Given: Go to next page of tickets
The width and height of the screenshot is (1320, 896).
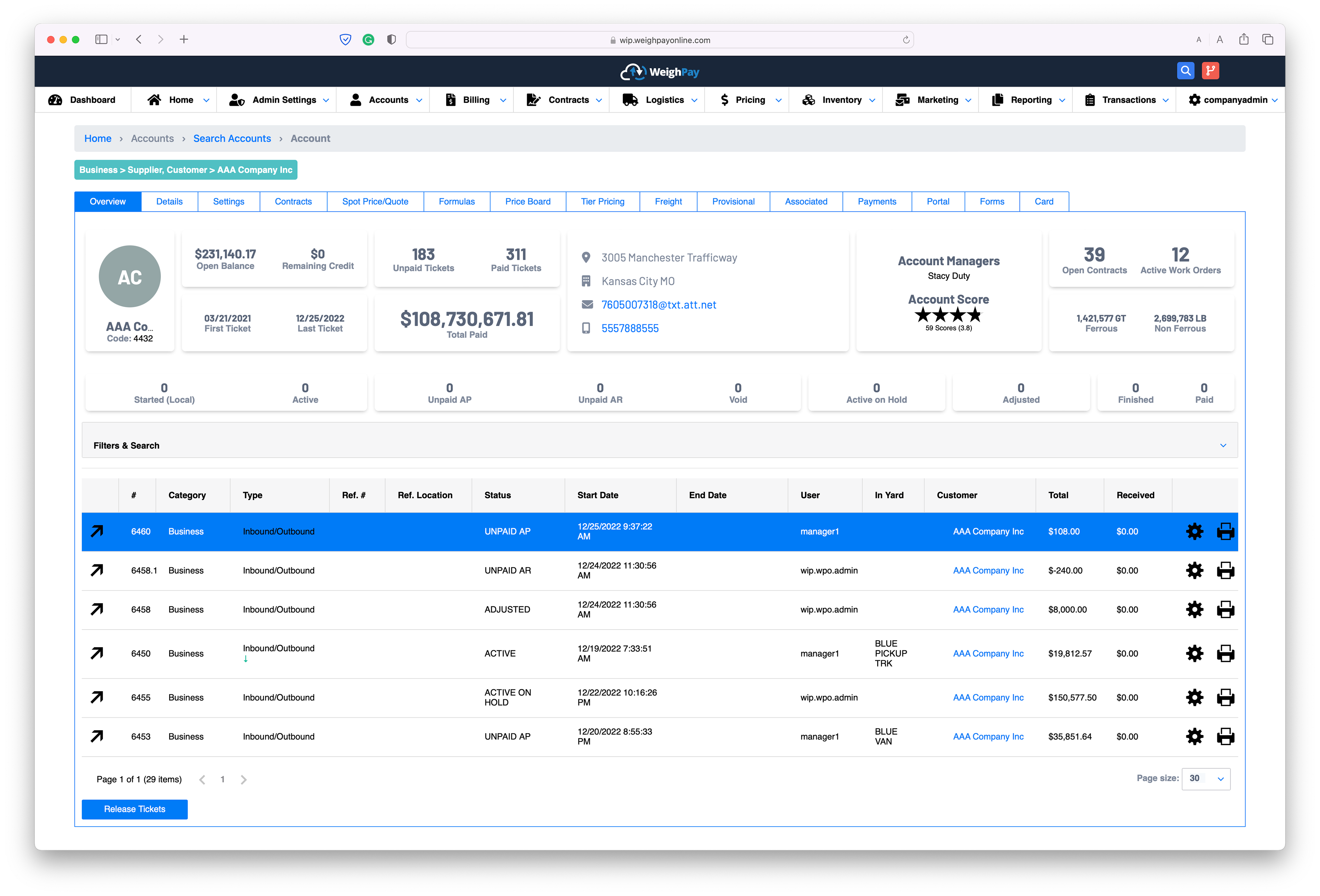Looking at the screenshot, I should pyautogui.click(x=244, y=779).
